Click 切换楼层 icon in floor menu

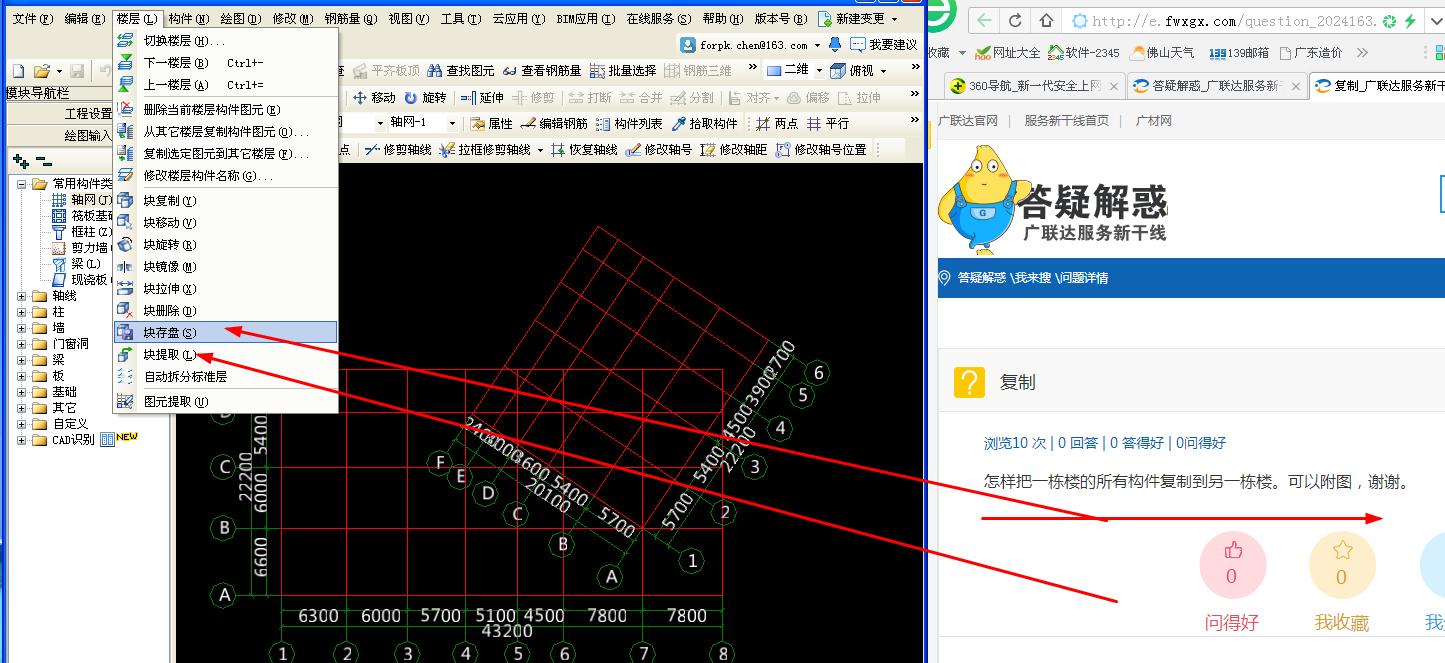pyautogui.click(x=125, y=41)
